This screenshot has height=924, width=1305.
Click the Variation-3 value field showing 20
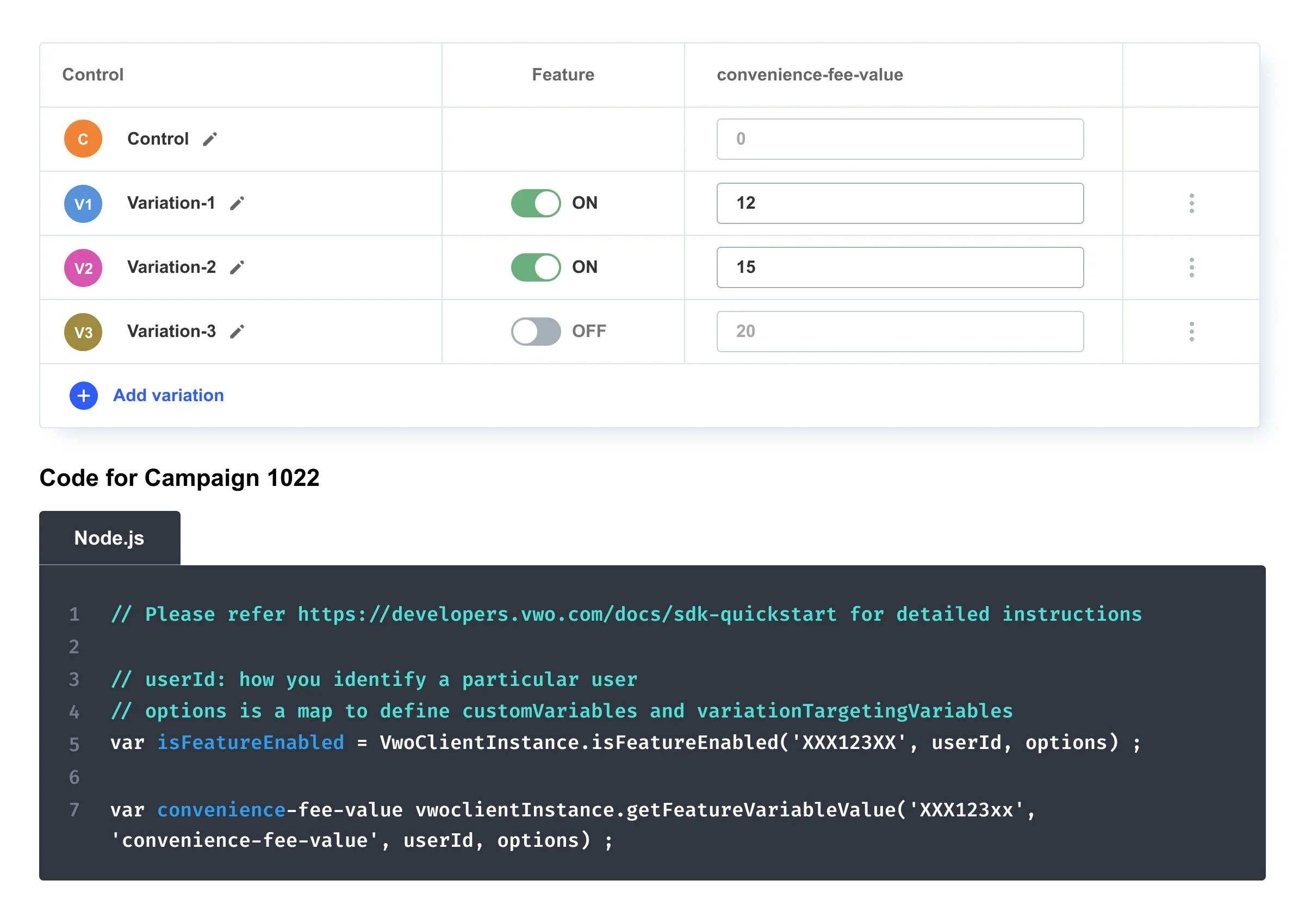point(899,331)
